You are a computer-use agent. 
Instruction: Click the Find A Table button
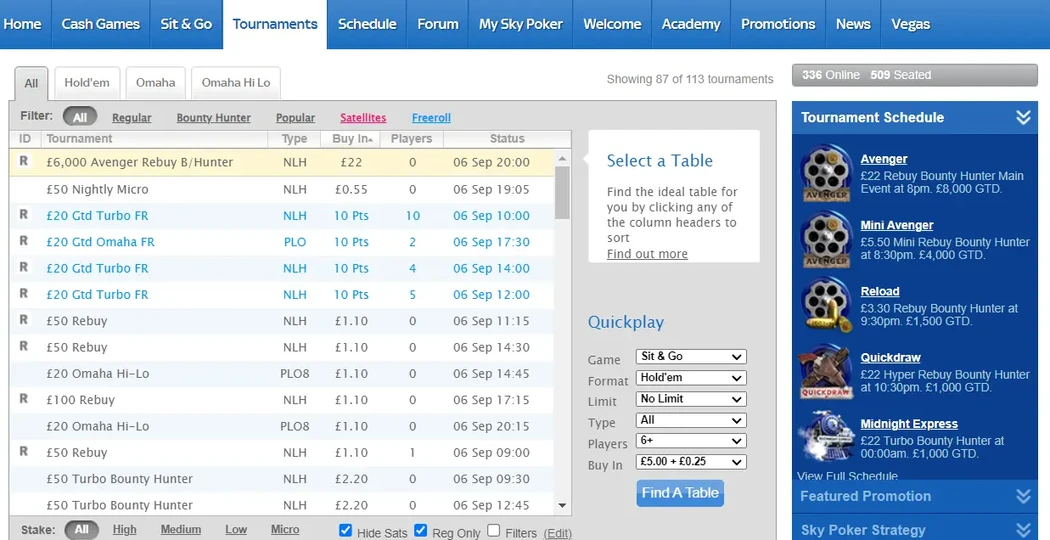(x=680, y=493)
